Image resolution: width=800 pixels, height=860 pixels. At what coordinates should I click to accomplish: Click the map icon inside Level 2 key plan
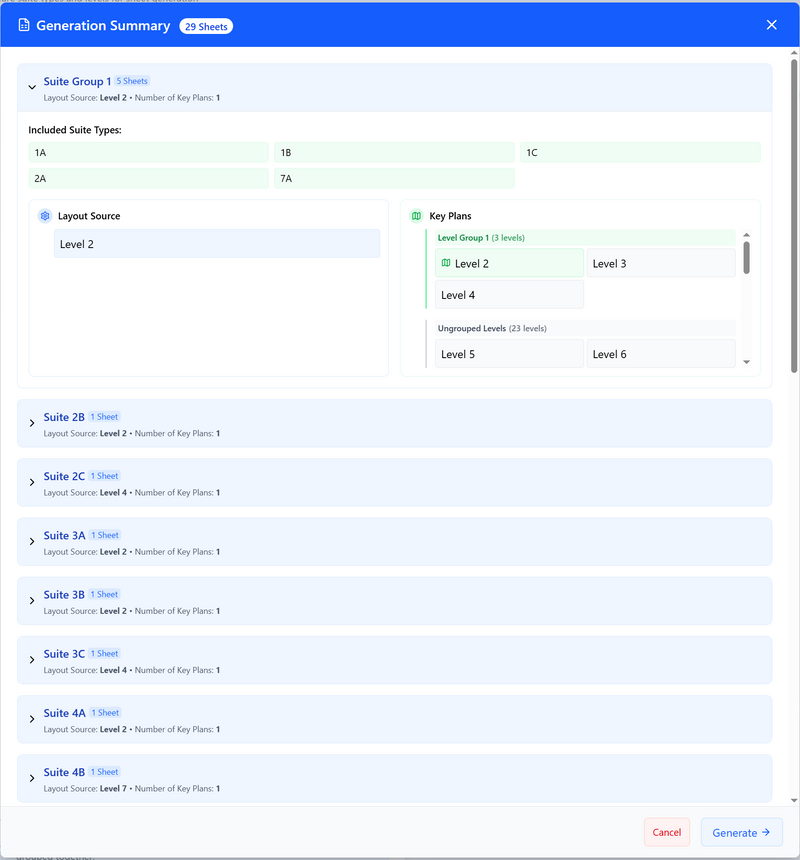pos(446,263)
